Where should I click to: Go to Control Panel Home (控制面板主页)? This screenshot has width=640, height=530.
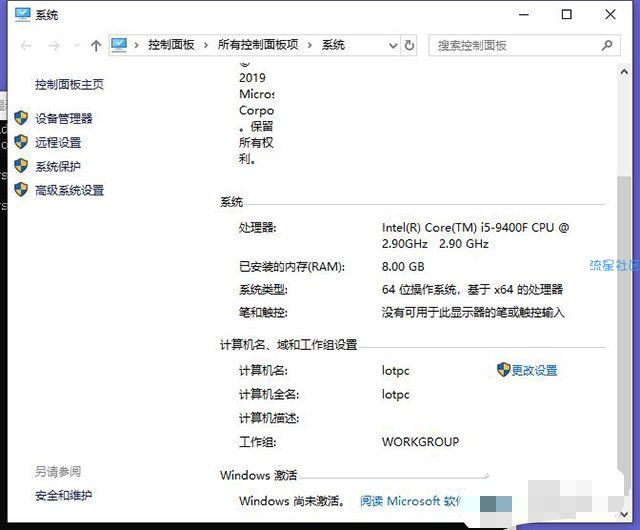click(x=69, y=85)
